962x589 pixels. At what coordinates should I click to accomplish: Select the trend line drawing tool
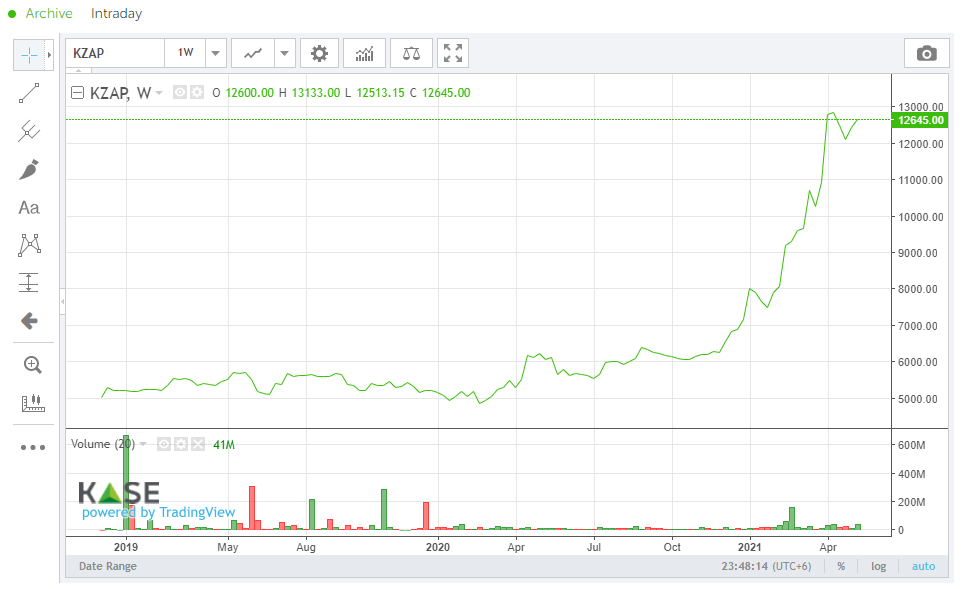pyautogui.click(x=29, y=92)
